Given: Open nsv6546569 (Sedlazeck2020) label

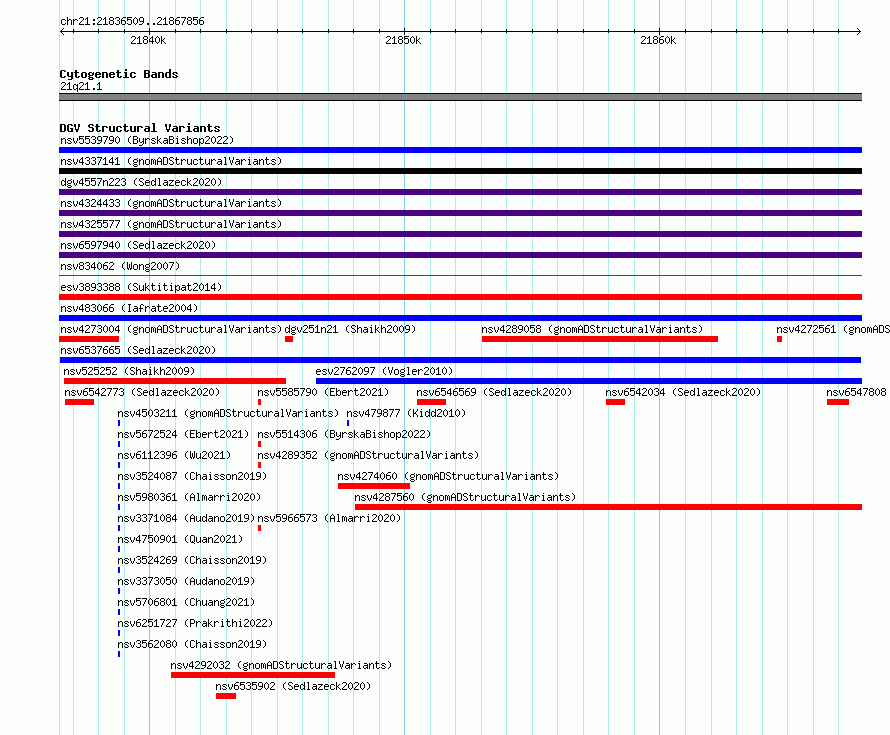Looking at the screenshot, I should pyautogui.click(x=494, y=392).
